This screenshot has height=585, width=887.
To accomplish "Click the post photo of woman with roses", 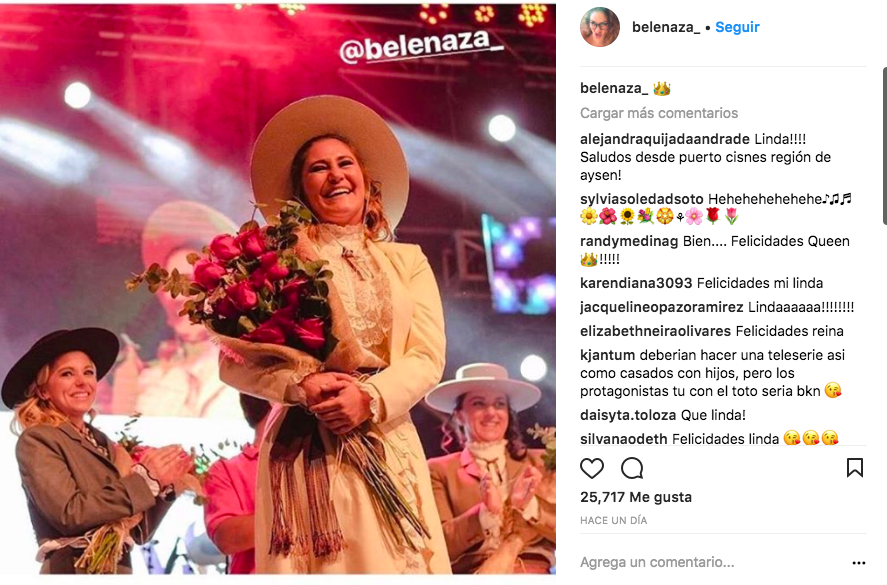I will [278, 290].
